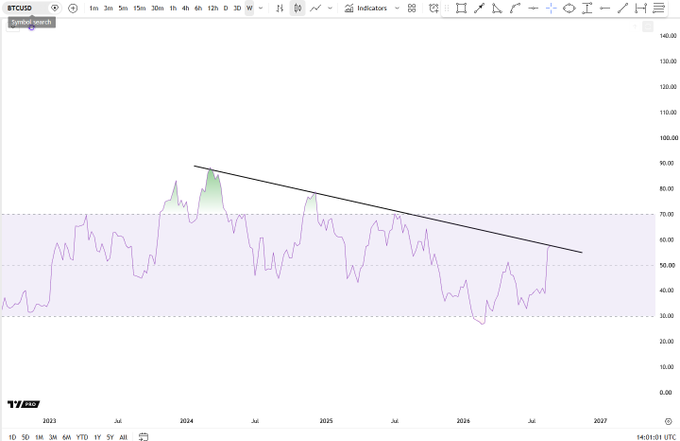
Task: Set range to 5Y
Action: pos(110,437)
